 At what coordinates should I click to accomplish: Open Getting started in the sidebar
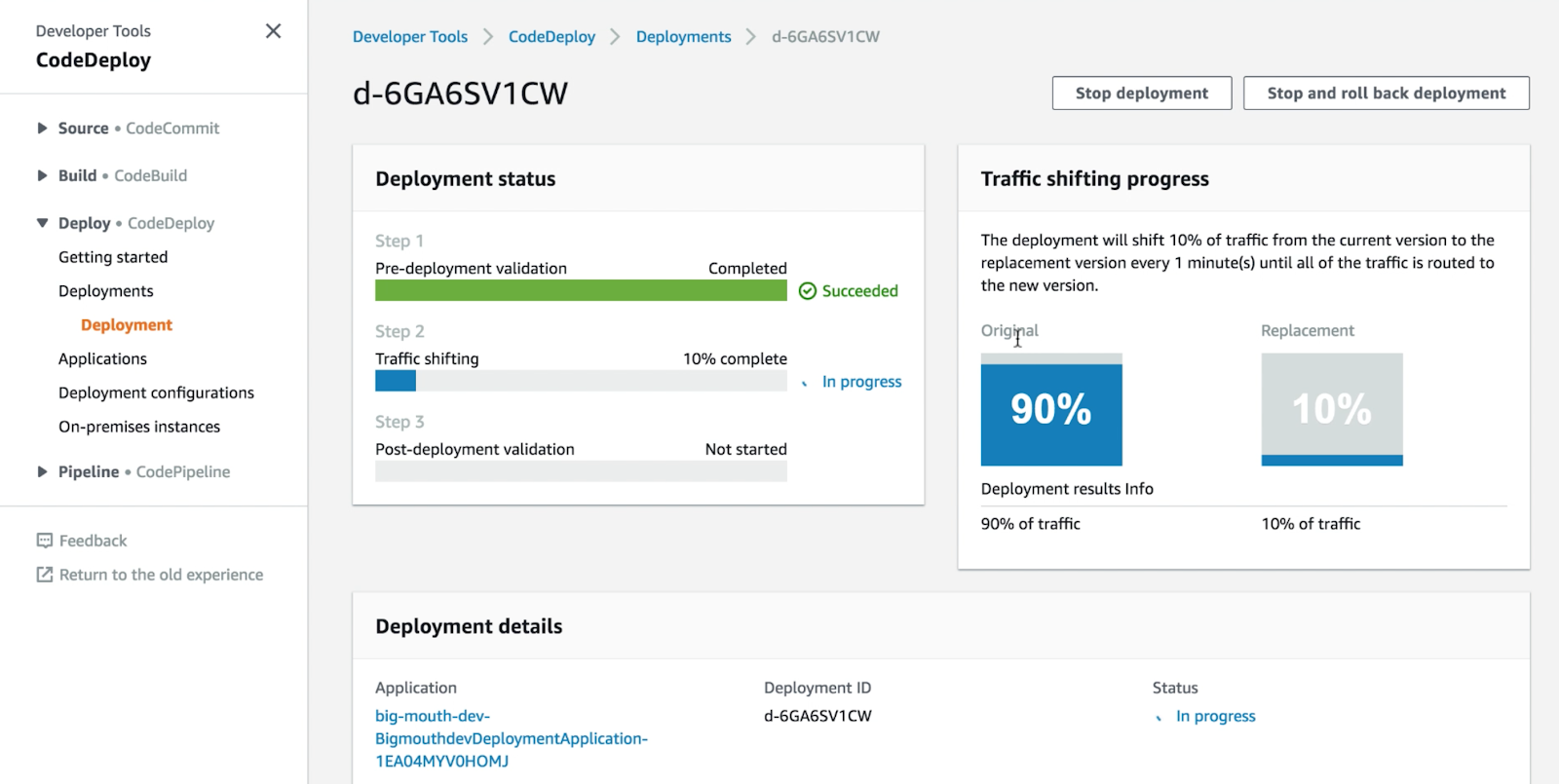click(113, 257)
